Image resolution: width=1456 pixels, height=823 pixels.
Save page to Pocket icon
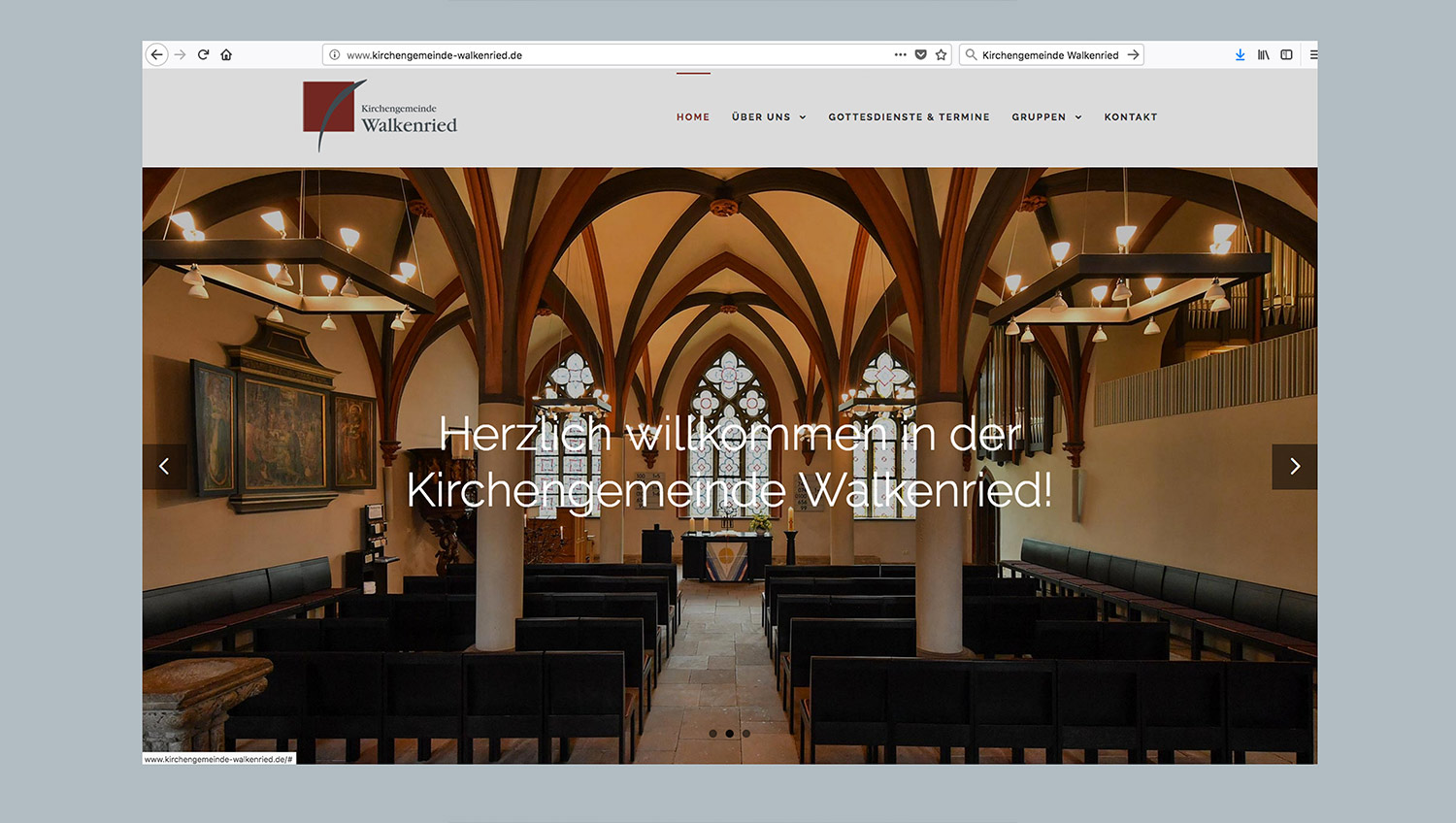921,55
